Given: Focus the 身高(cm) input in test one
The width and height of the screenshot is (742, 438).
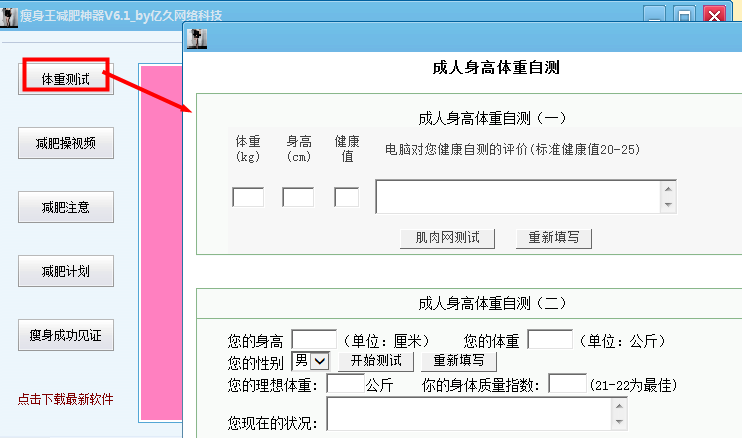Looking at the screenshot, I should pyautogui.click(x=298, y=197).
